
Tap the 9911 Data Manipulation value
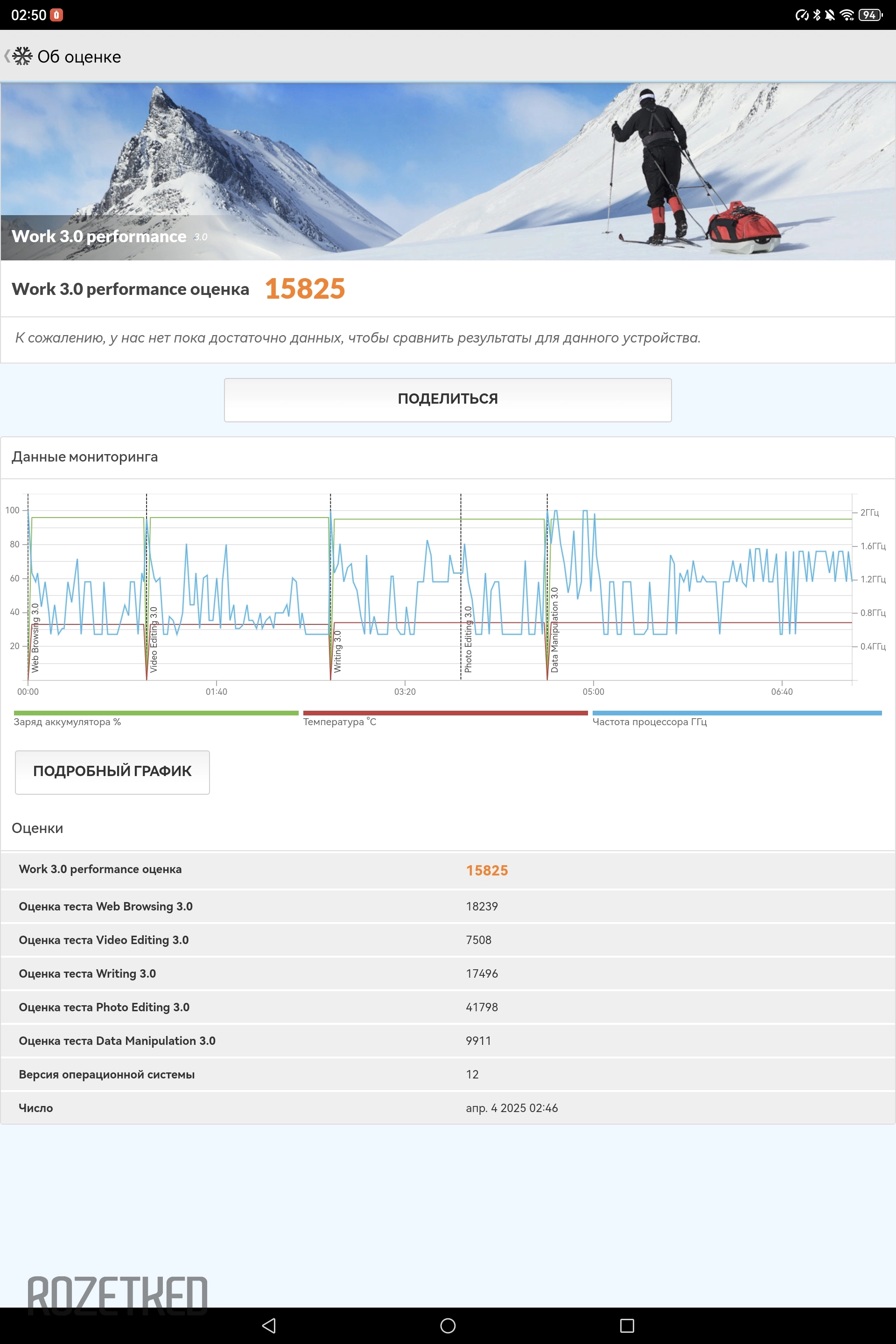pos(478,1041)
